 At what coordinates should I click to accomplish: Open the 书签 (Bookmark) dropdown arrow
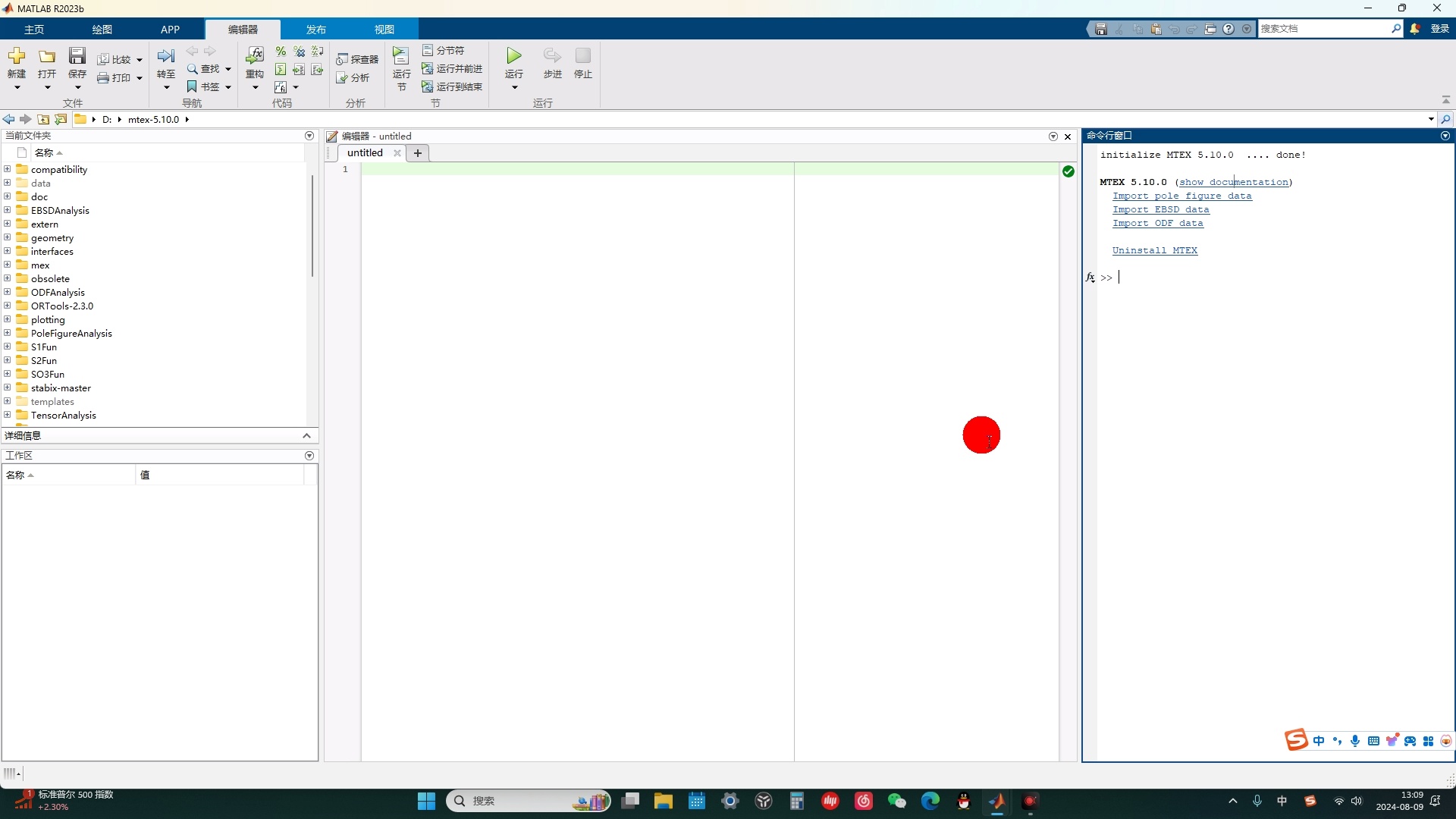(228, 87)
